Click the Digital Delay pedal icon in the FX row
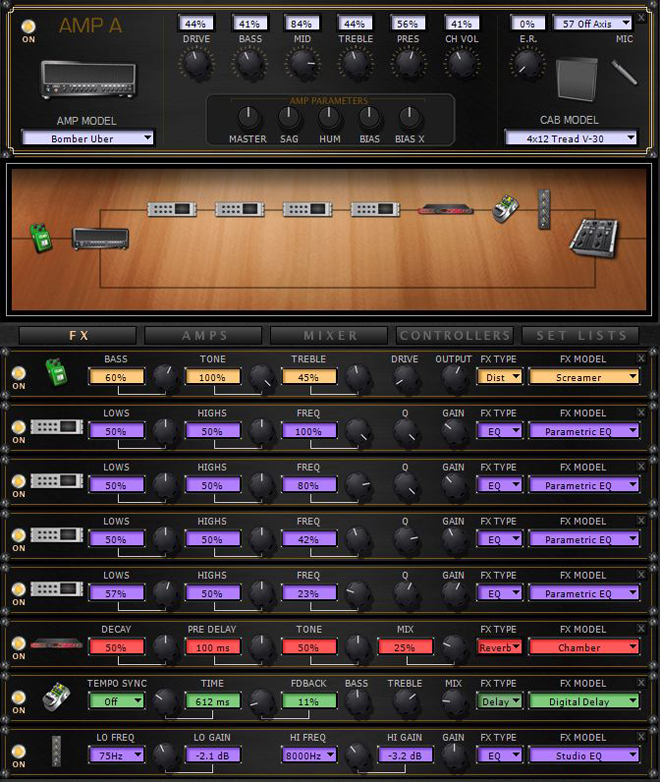 [x=56, y=696]
